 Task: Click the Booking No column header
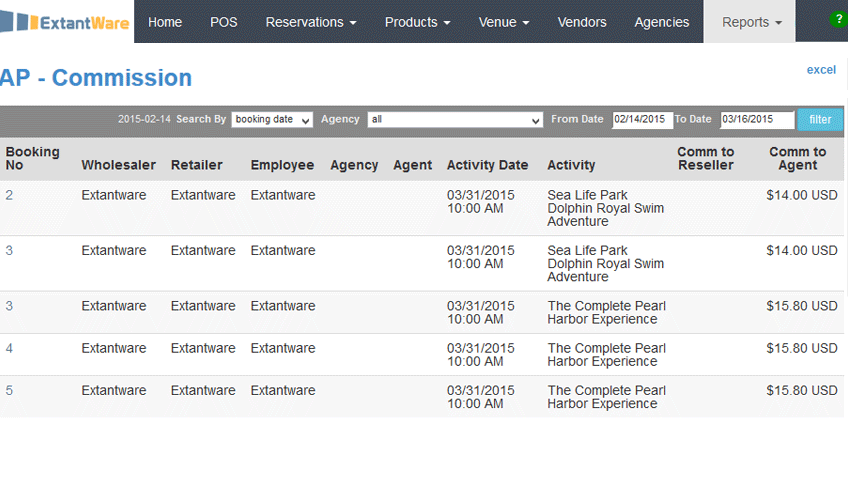click(32, 158)
